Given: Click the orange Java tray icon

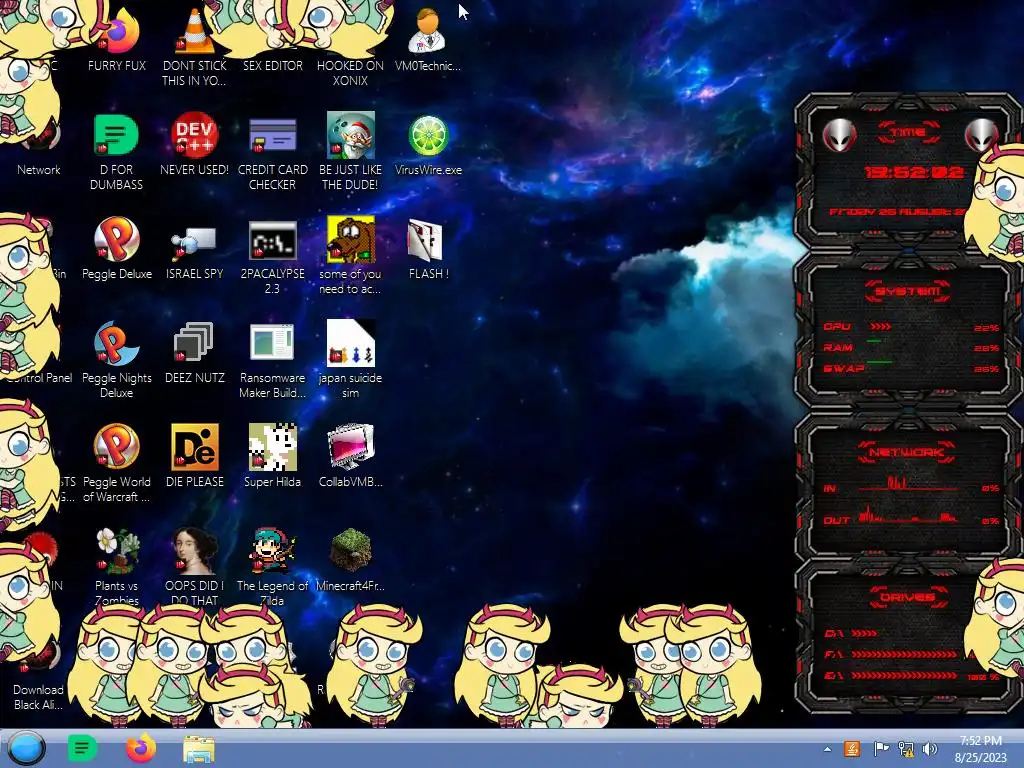Looking at the screenshot, I should pos(852,749).
